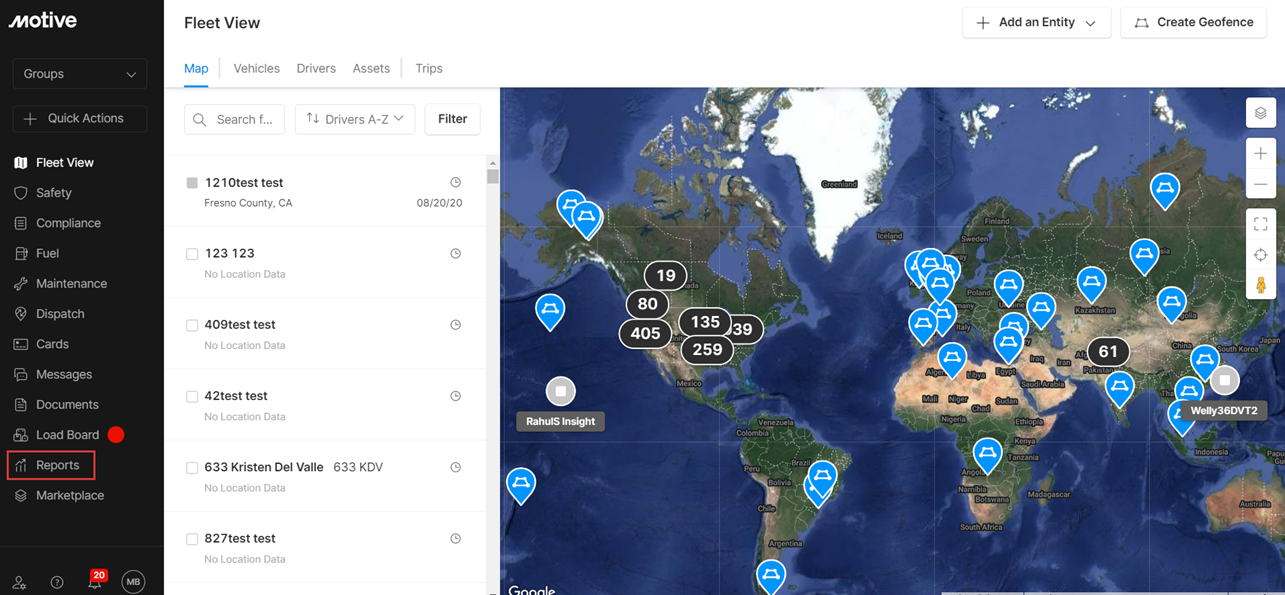Image resolution: width=1285 pixels, height=595 pixels.
Task: Expand the Add an Entity dropdown
Action: point(1036,22)
